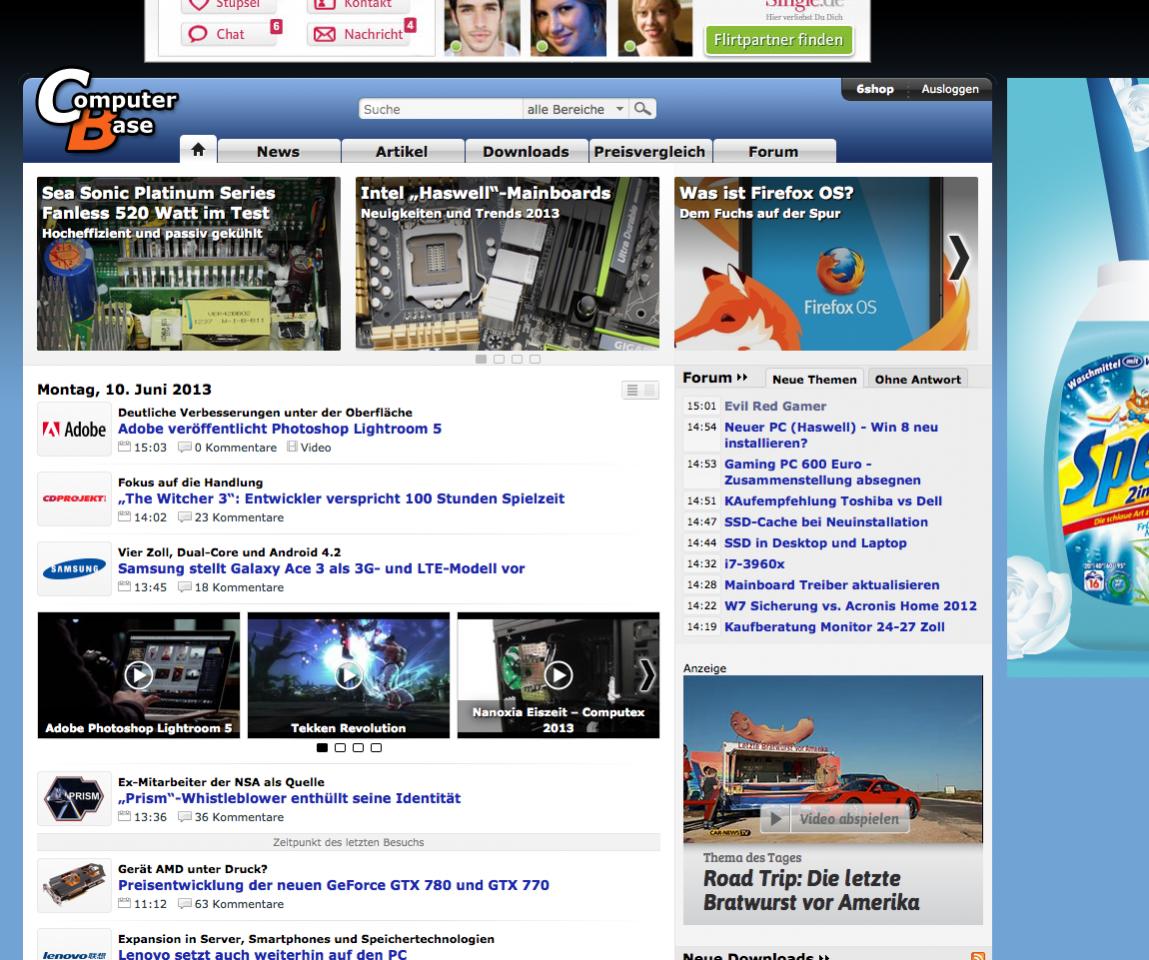The image size is (1149, 960).
Task: Select fourth video carousel page dot
Action: (x=376, y=747)
